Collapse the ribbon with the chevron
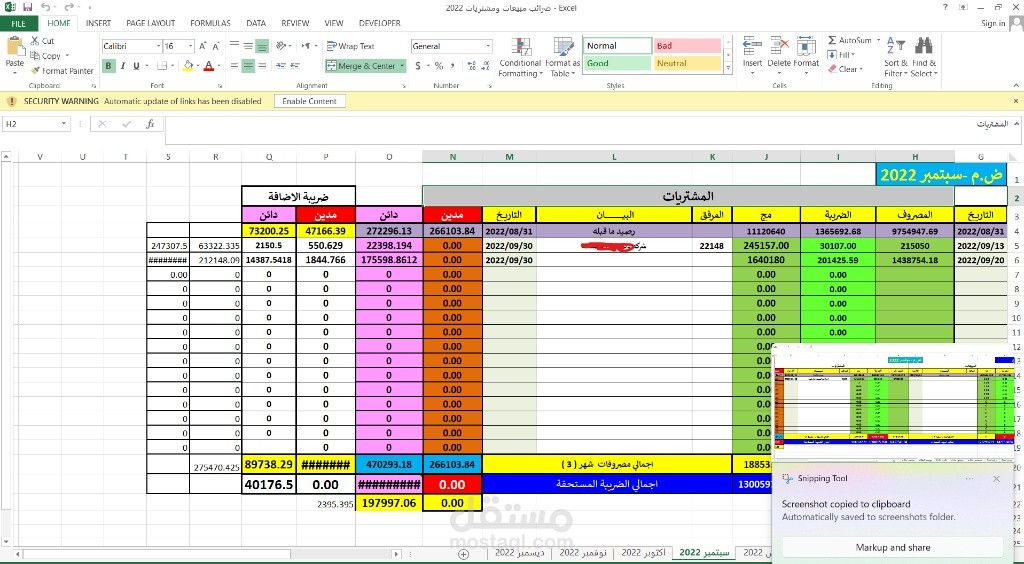The width and height of the screenshot is (1024, 564). [1015, 86]
